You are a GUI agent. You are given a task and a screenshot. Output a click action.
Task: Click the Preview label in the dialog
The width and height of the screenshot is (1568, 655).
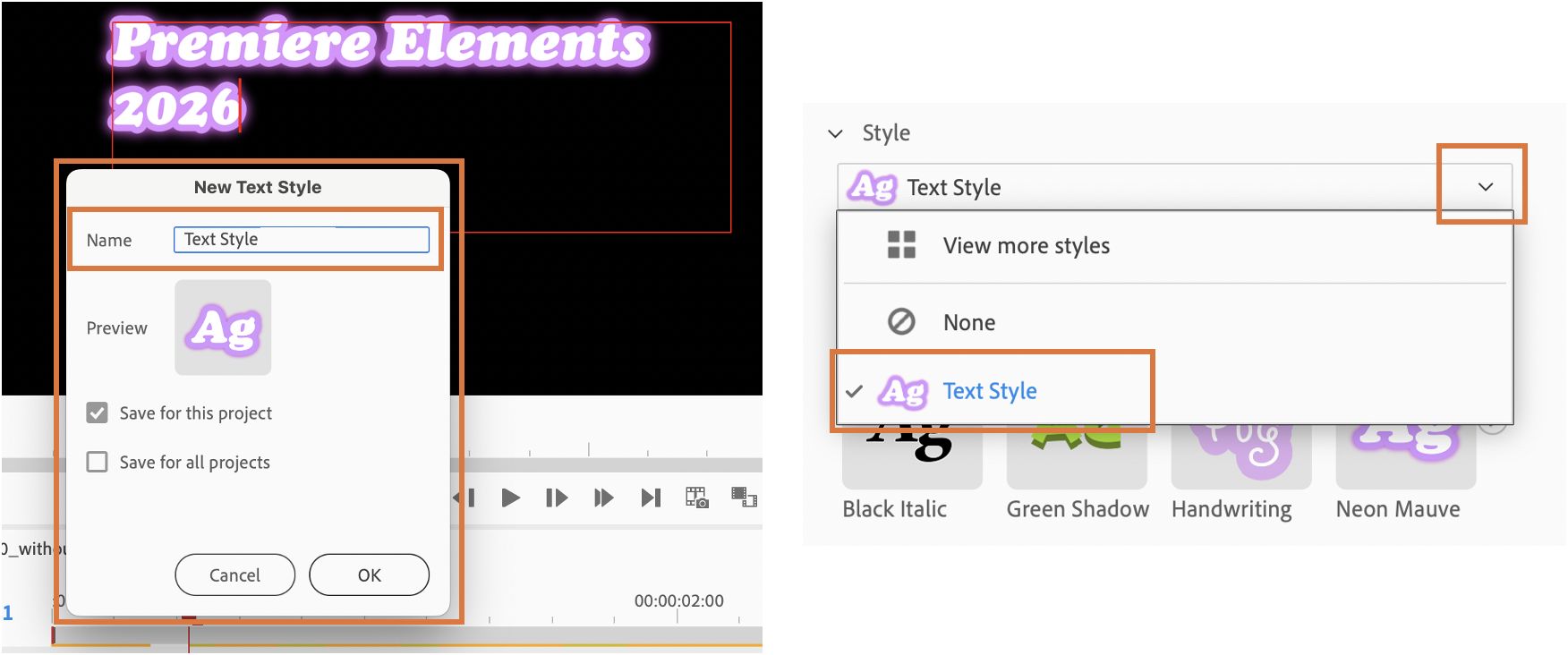pos(116,328)
